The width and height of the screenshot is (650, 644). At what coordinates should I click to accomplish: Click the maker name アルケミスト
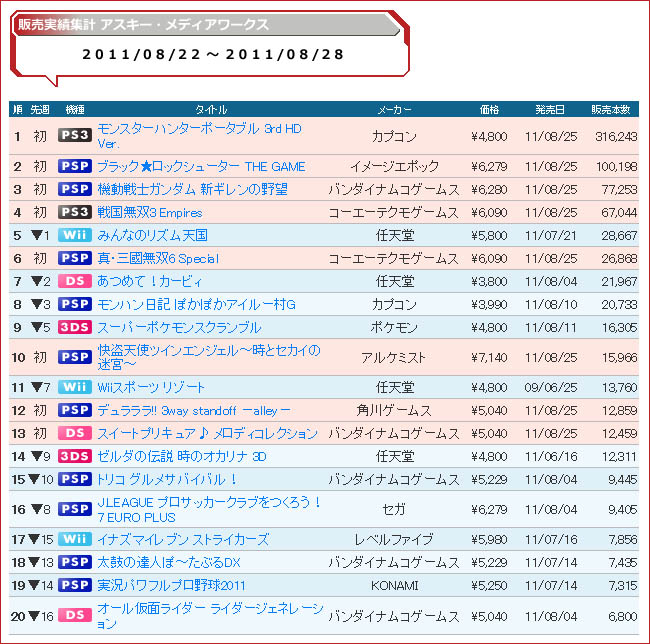[393, 357]
